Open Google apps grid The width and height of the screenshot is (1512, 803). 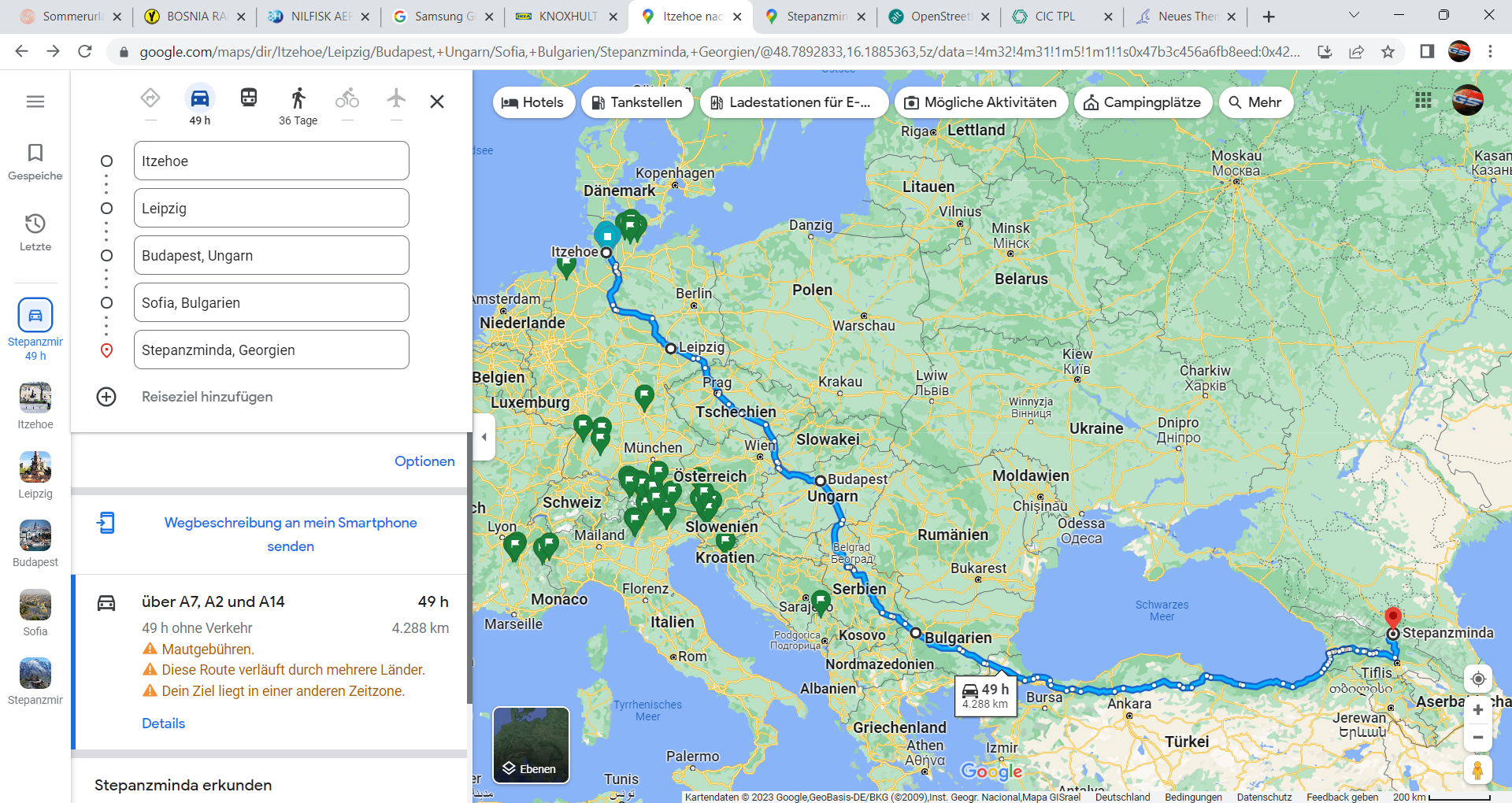coord(1423,101)
